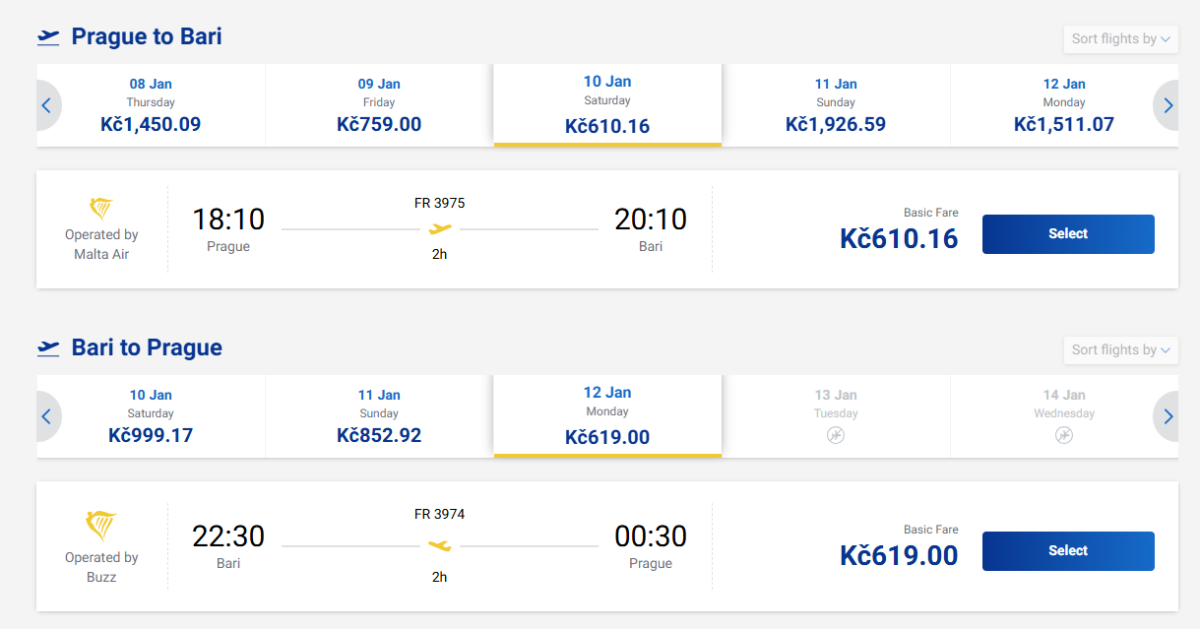Show later dates for Bari to Prague

1167,416
